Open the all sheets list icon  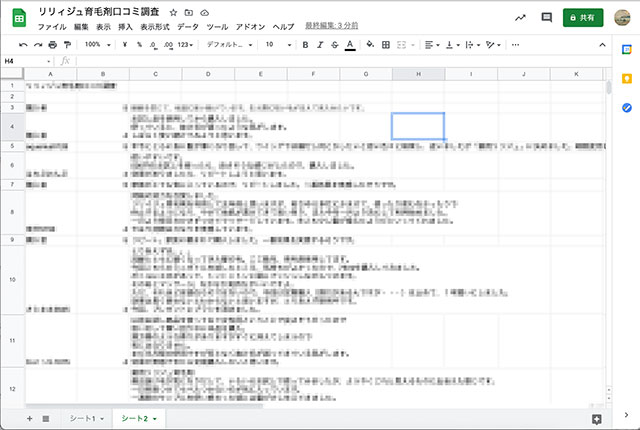[x=47, y=418]
